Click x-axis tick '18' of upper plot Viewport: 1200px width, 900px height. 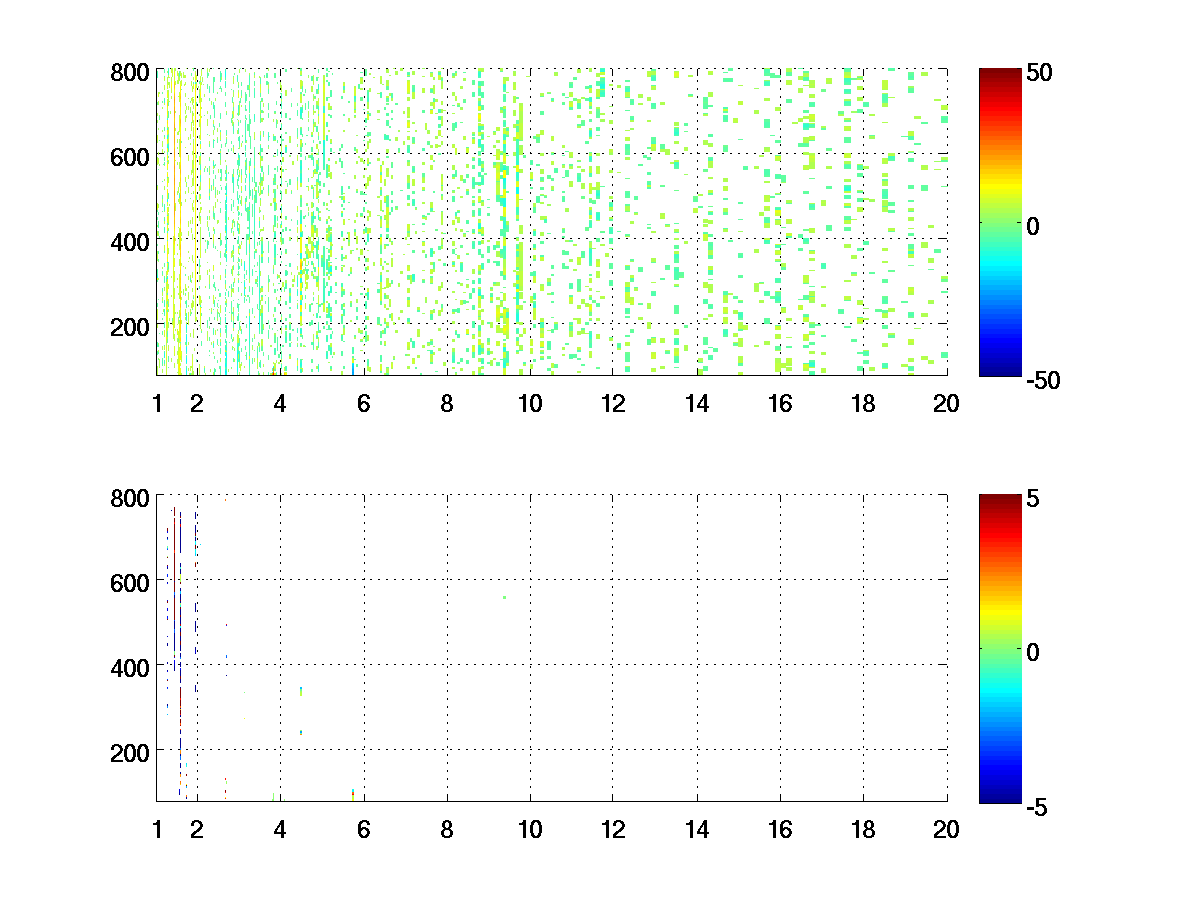(x=863, y=404)
